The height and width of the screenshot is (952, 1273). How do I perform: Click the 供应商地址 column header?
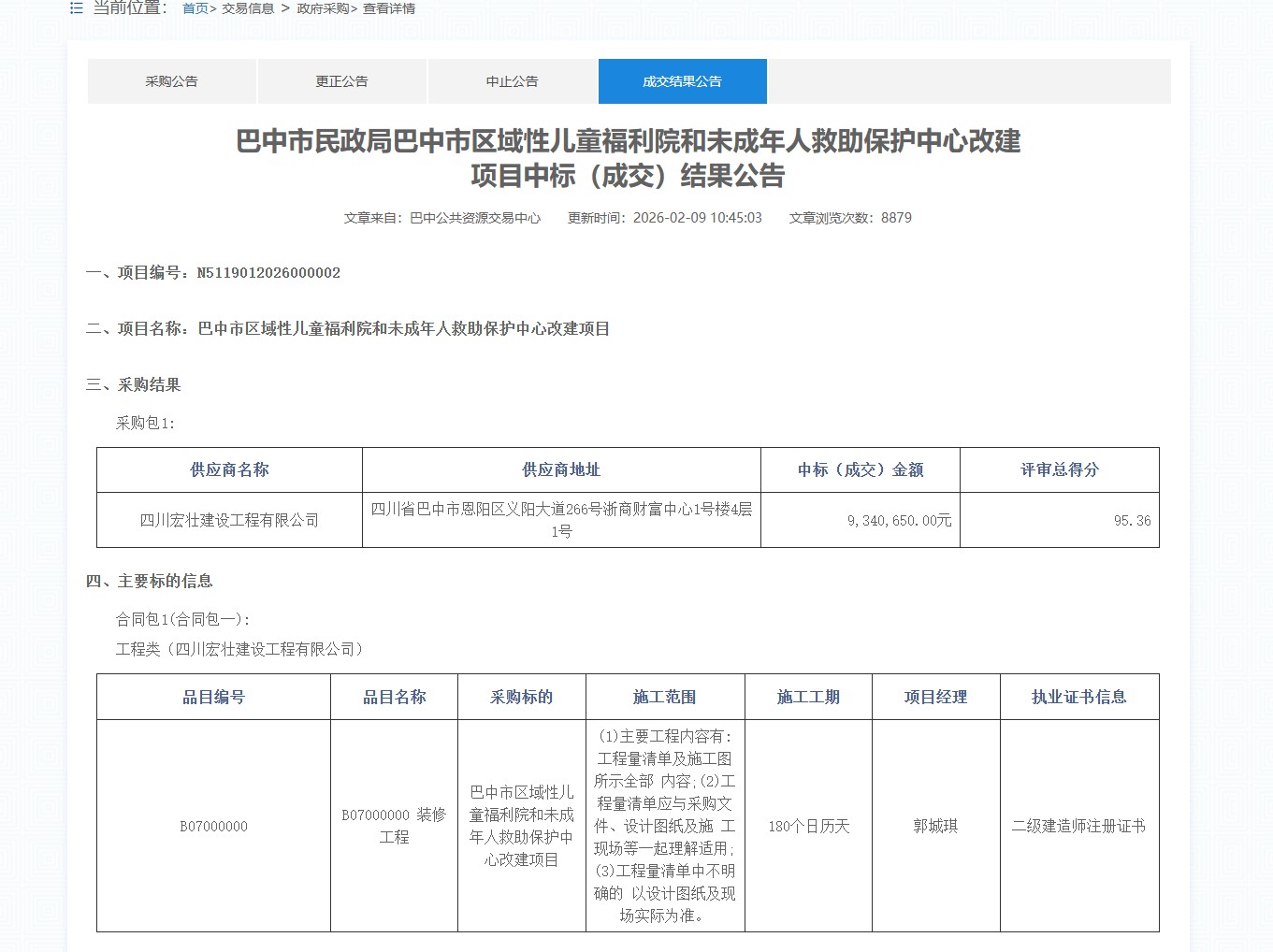click(561, 469)
